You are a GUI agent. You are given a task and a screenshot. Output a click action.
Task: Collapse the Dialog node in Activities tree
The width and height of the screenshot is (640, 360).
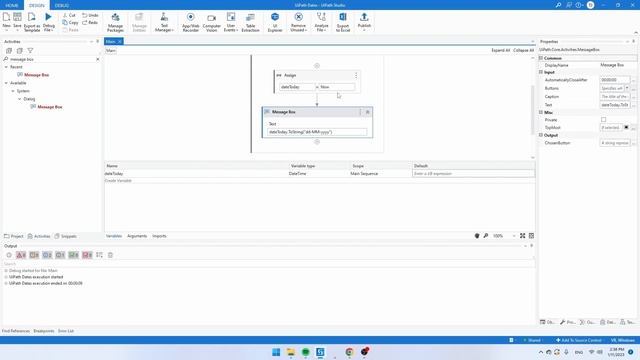pyautogui.click(x=19, y=99)
